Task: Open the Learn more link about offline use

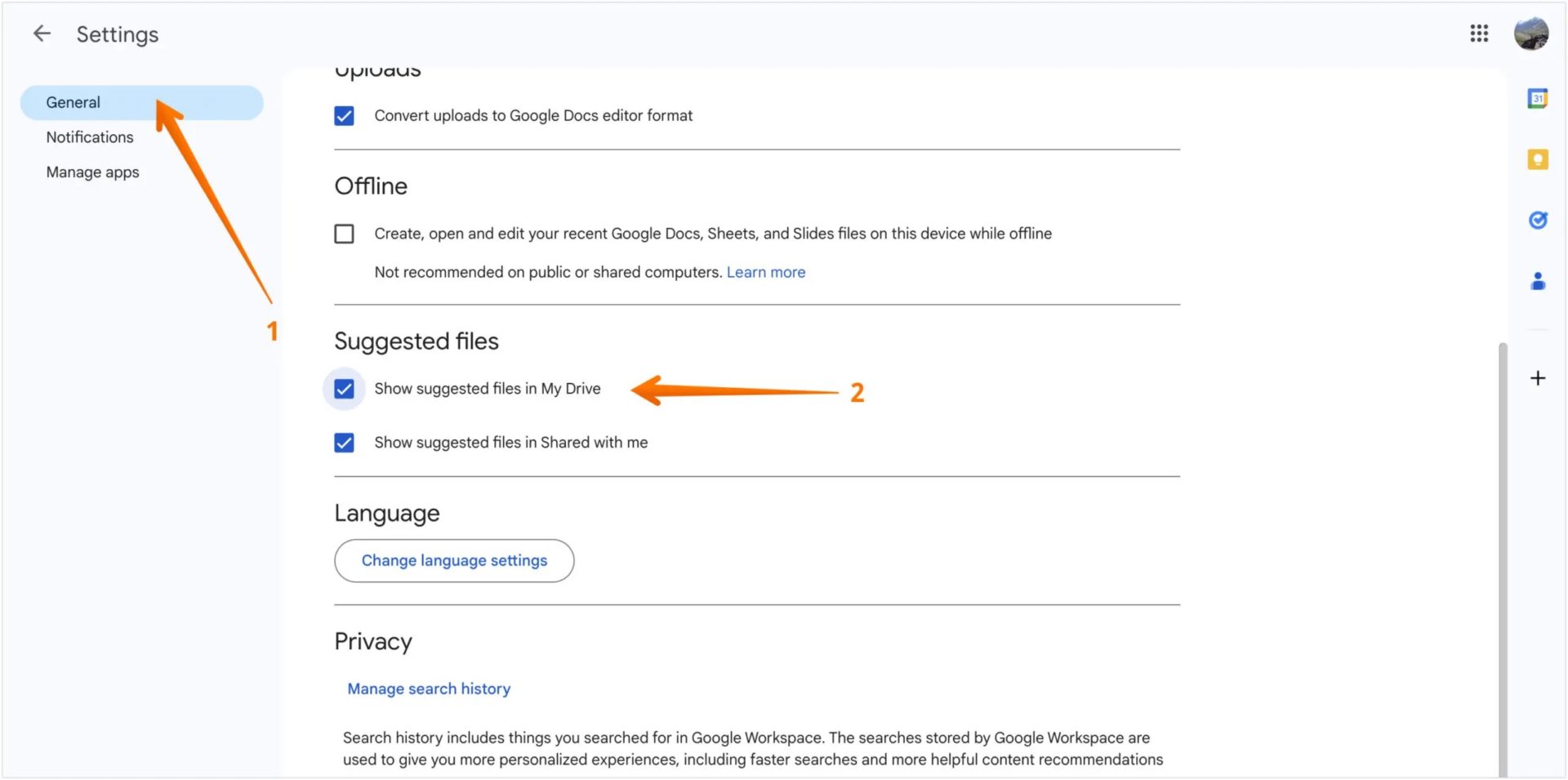Action: click(765, 272)
